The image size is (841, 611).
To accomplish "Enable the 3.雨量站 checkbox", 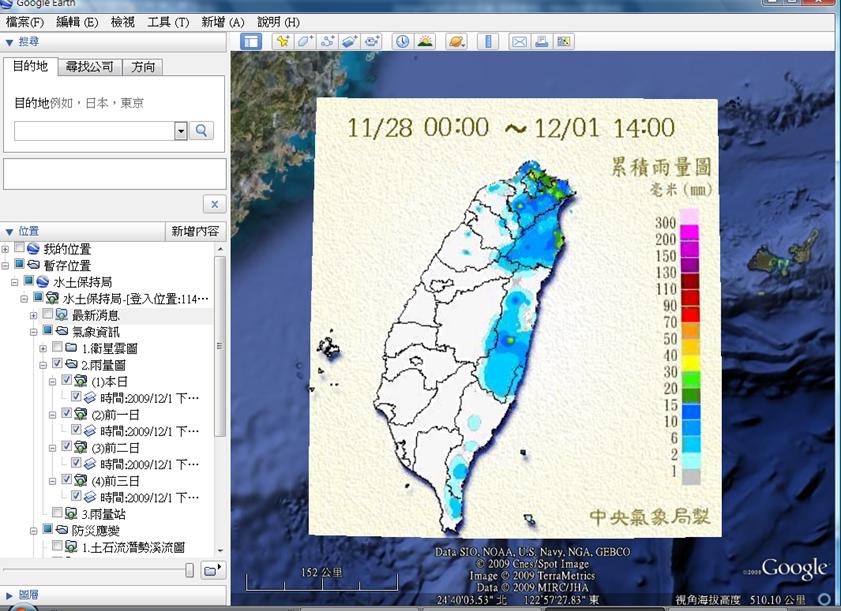I will (x=57, y=513).
